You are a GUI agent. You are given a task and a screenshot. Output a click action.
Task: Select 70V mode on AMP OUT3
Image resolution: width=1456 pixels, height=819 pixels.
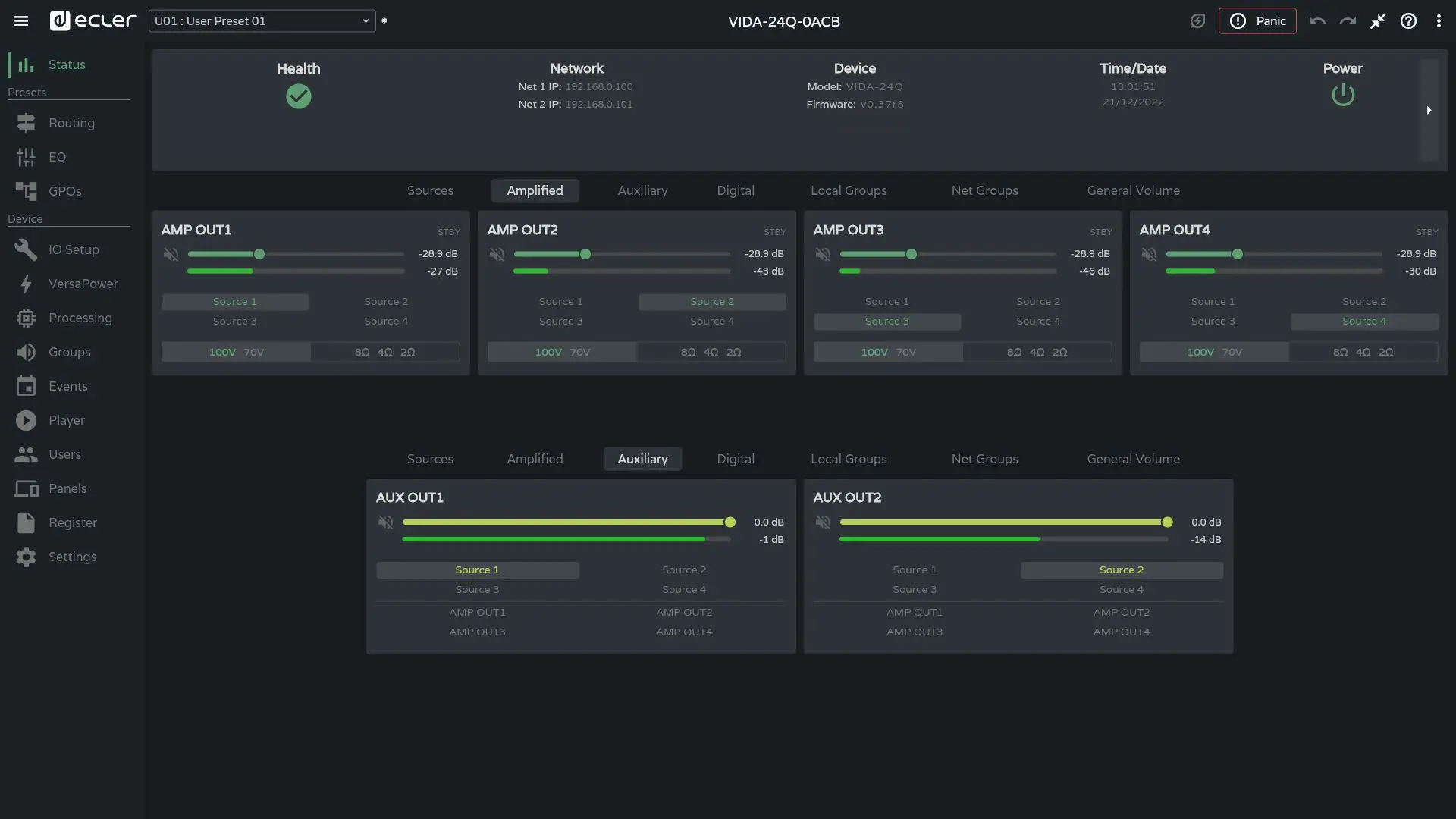(x=905, y=353)
